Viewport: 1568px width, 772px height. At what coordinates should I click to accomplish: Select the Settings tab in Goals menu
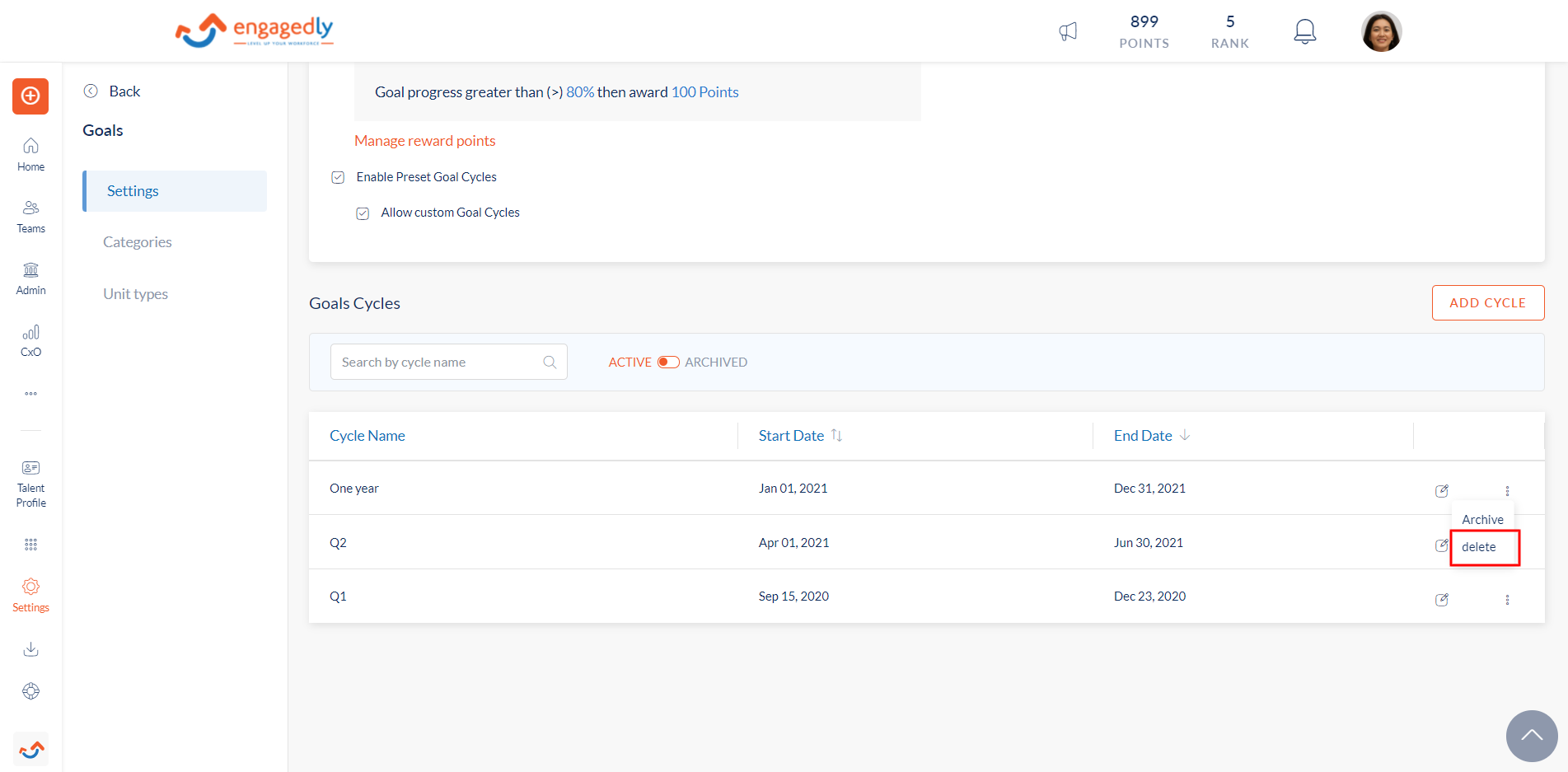175,191
